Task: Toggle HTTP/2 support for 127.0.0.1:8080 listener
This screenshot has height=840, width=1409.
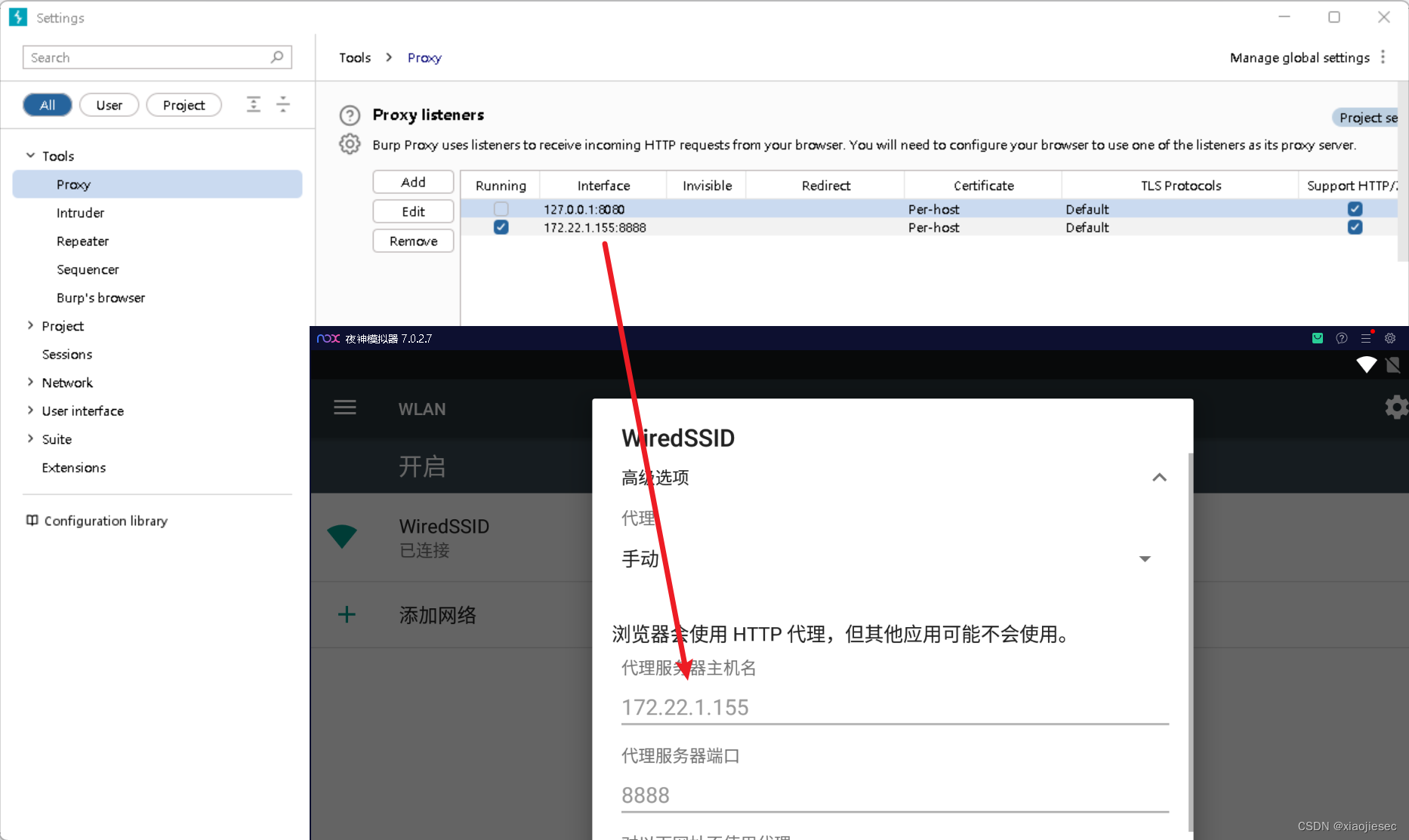Action: point(1355,209)
